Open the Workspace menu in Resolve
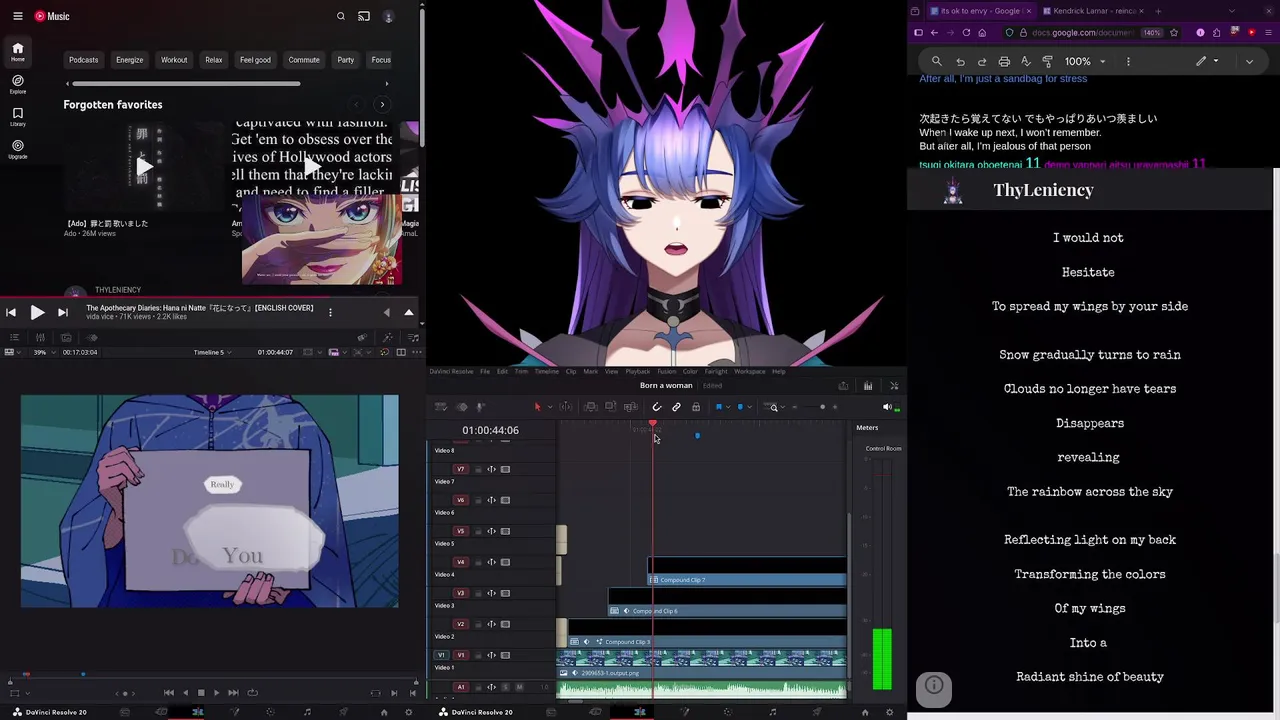This screenshot has height=720, width=1280. click(750, 372)
